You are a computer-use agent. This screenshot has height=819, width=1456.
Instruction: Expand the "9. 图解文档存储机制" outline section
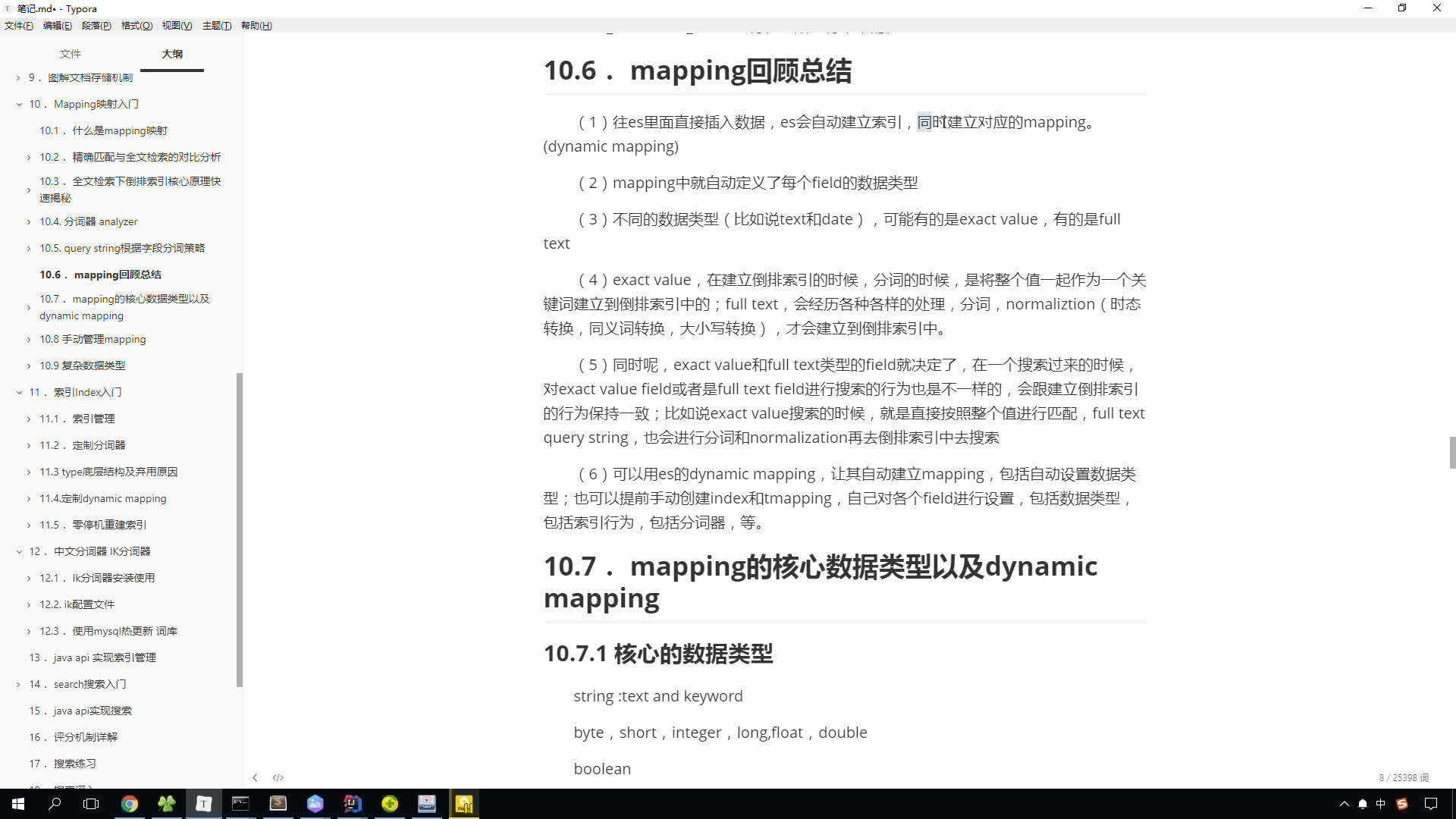(x=17, y=77)
